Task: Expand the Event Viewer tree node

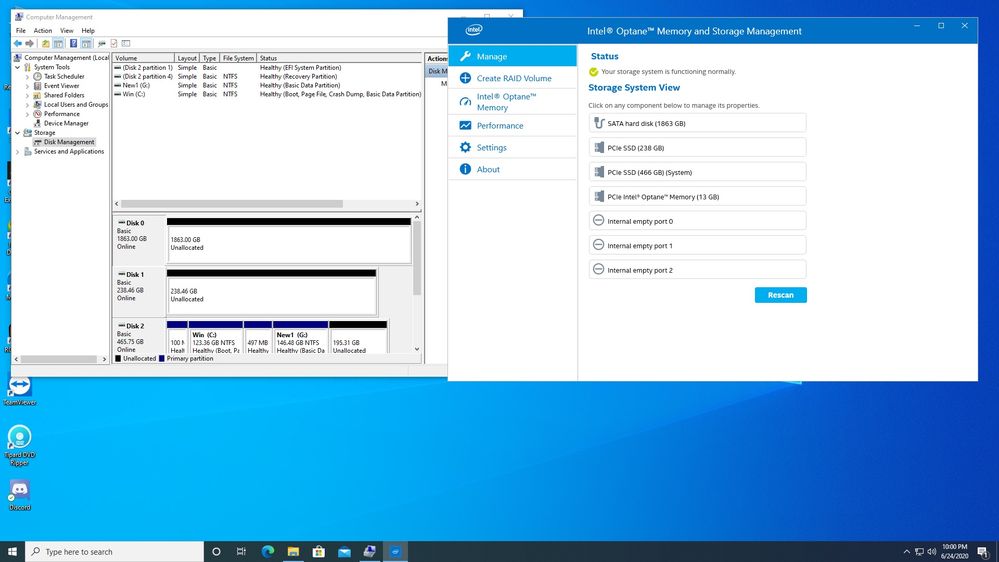Action: [x=27, y=86]
